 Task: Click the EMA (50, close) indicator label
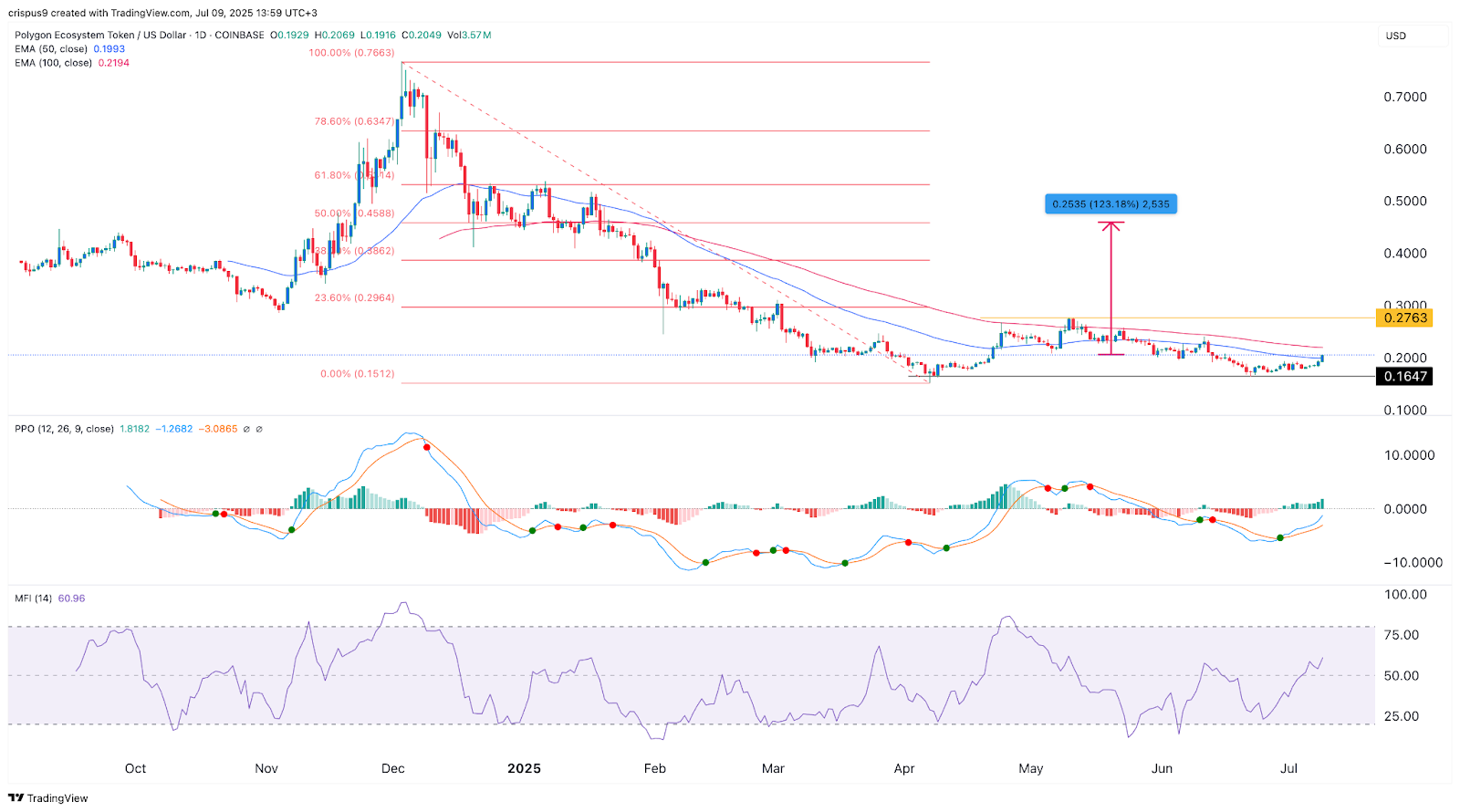[51, 49]
